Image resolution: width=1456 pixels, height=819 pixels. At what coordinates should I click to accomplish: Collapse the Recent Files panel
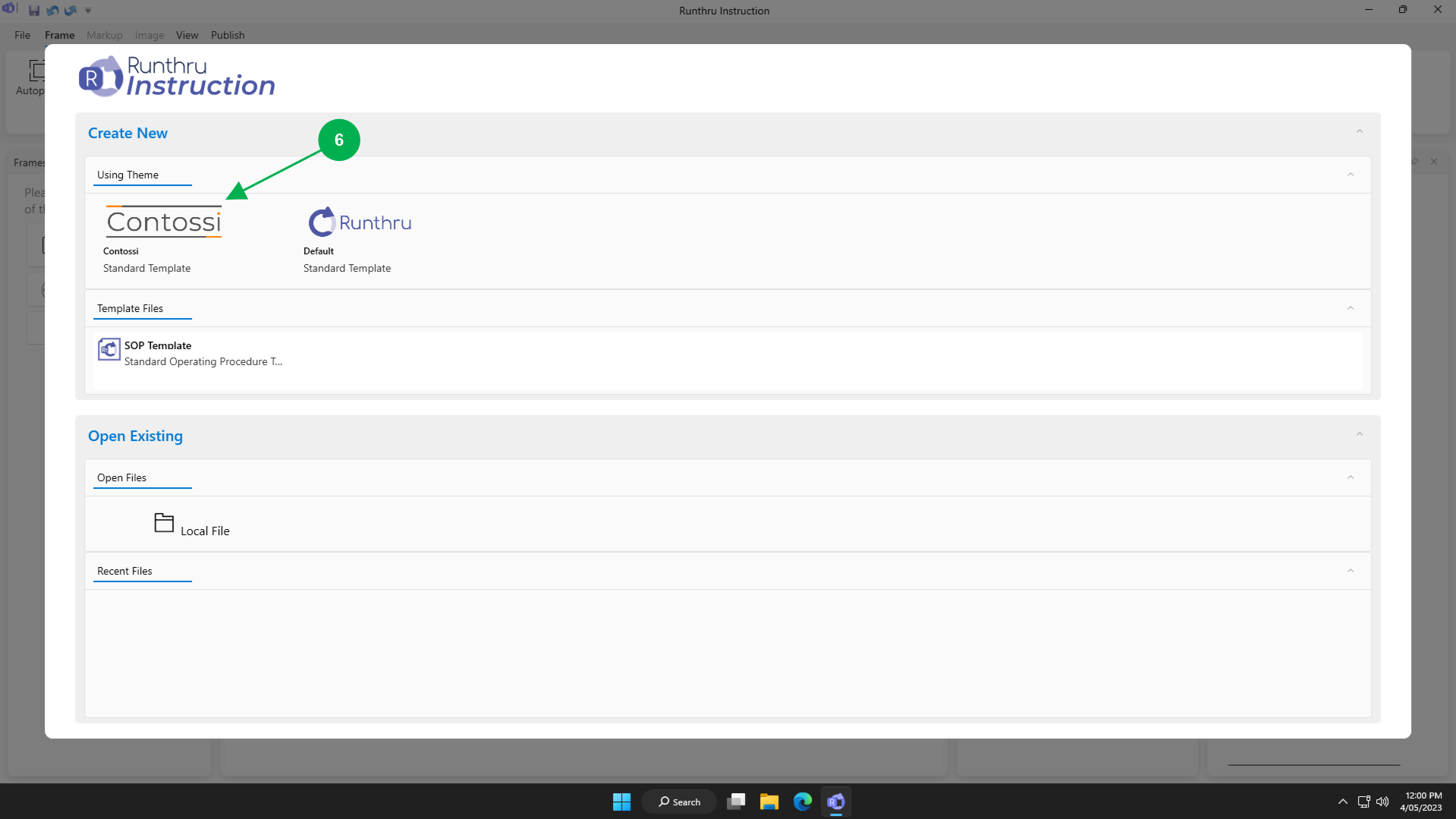click(1350, 571)
